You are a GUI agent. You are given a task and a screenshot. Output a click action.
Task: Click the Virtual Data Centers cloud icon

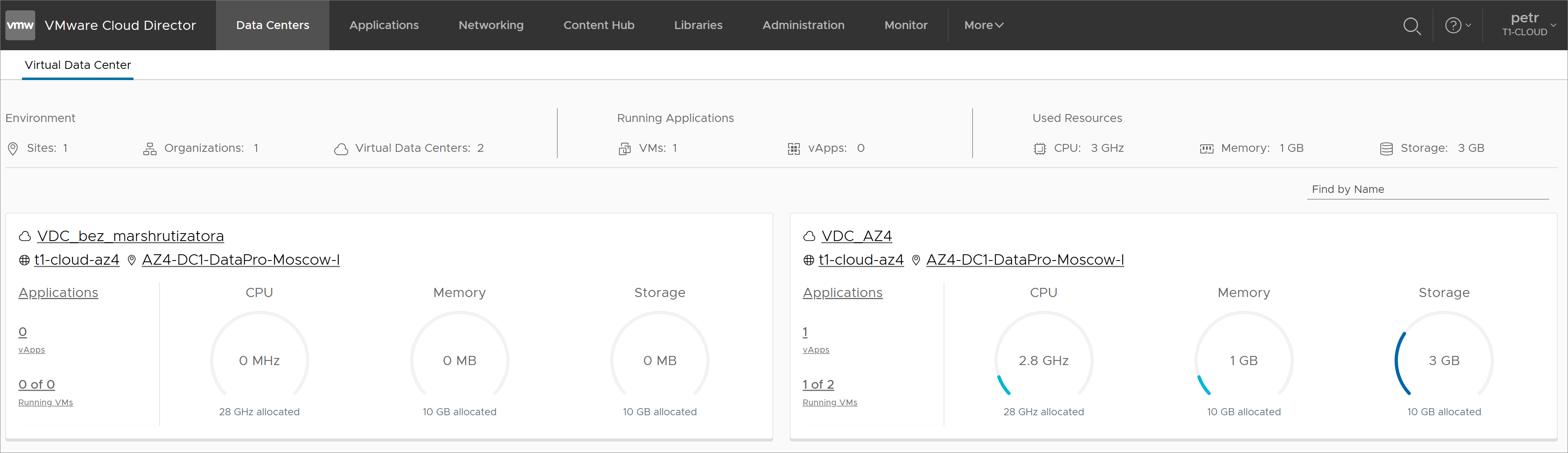[341, 149]
